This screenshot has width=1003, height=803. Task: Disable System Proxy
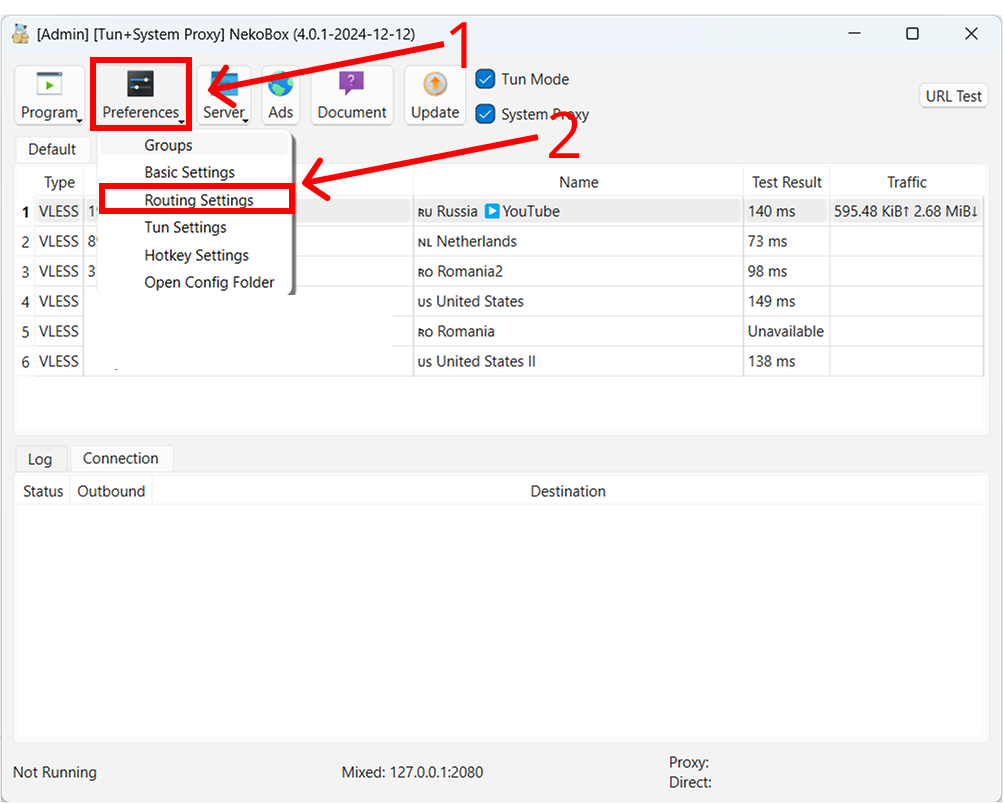tap(485, 114)
